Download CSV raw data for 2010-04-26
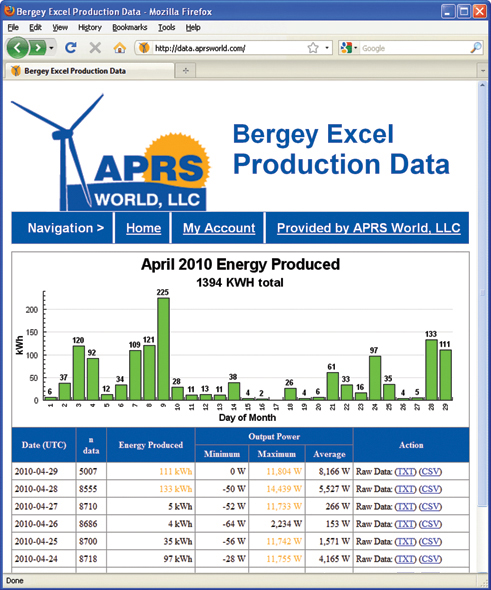Image resolution: width=491 pixels, height=590 pixels. [430, 524]
